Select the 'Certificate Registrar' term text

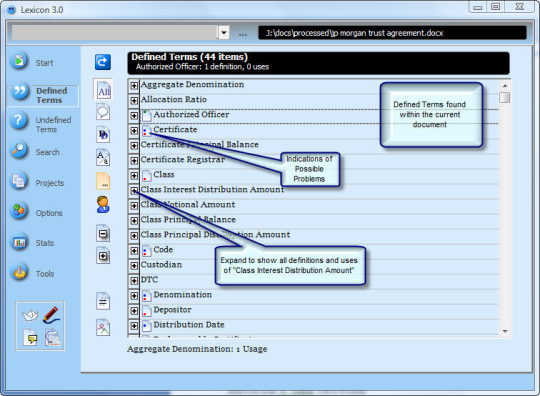183,160
